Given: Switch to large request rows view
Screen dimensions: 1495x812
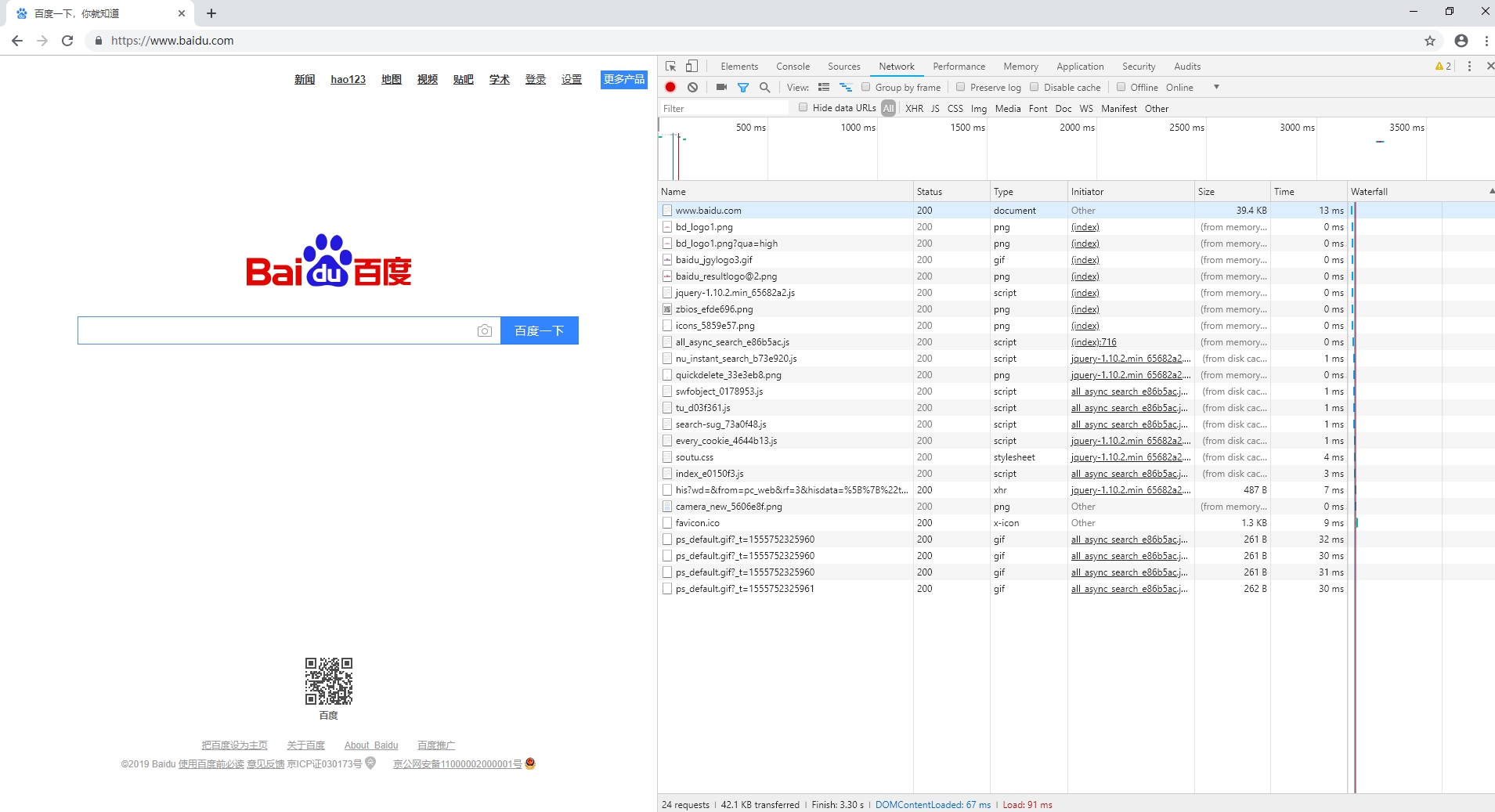Looking at the screenshot, I should (824, 87).
